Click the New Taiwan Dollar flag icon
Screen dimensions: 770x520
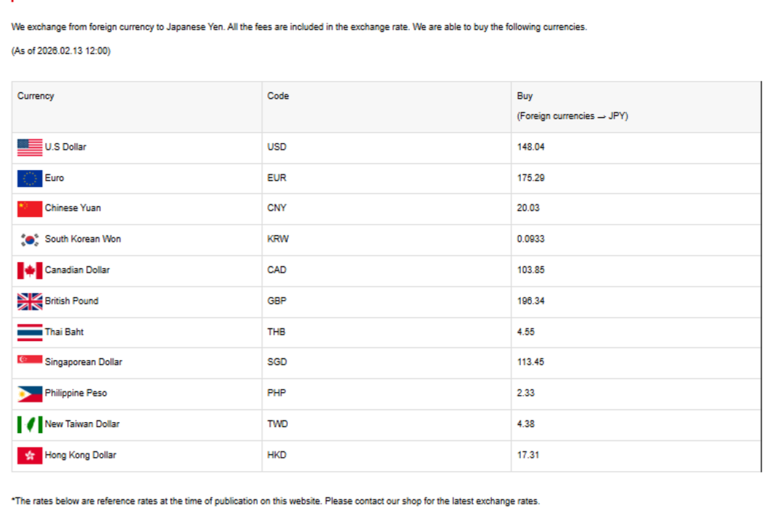[x=30, y=424]
